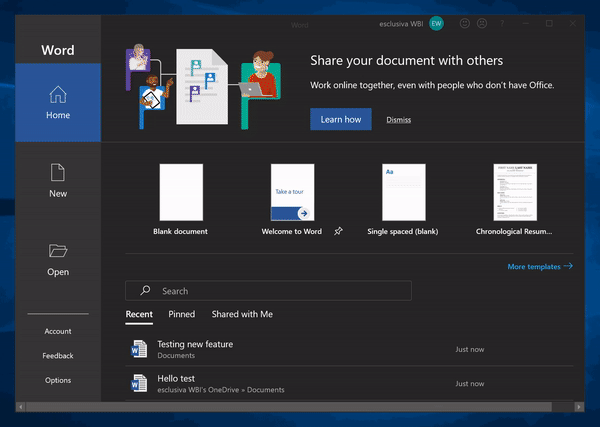Dismiss the share document banner

[x=398, y=120]
